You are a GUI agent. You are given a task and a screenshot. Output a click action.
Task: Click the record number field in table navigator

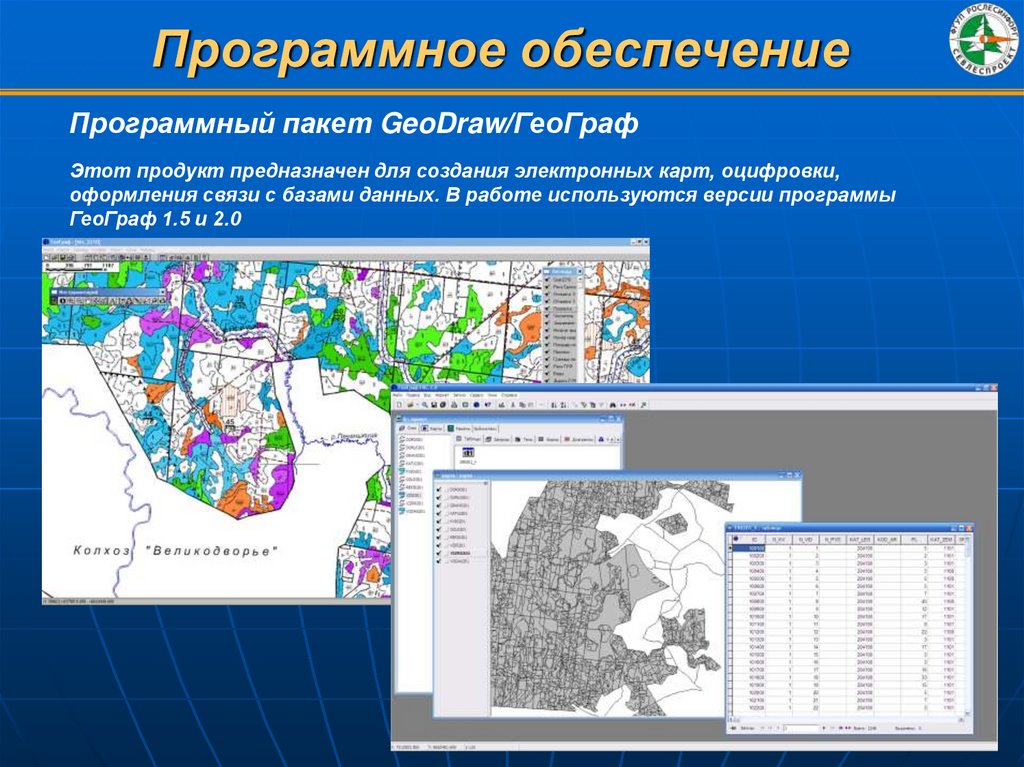pos(801,728)
